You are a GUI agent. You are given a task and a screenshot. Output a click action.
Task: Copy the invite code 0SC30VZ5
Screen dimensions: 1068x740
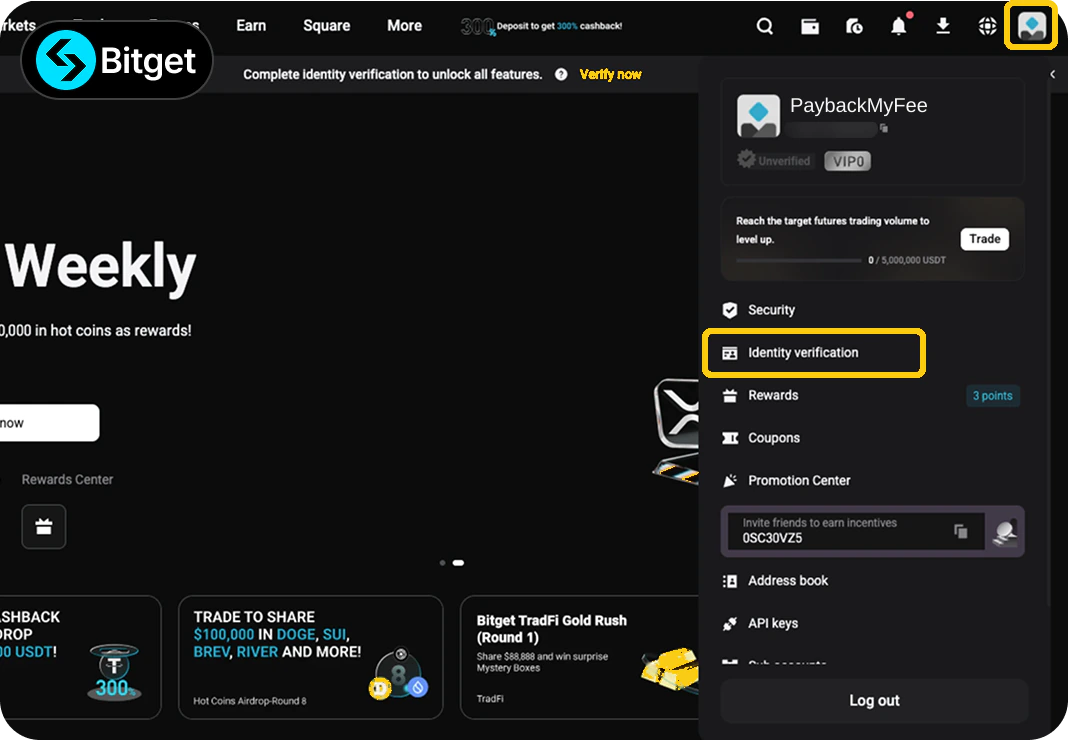click(x=960, y=531)
